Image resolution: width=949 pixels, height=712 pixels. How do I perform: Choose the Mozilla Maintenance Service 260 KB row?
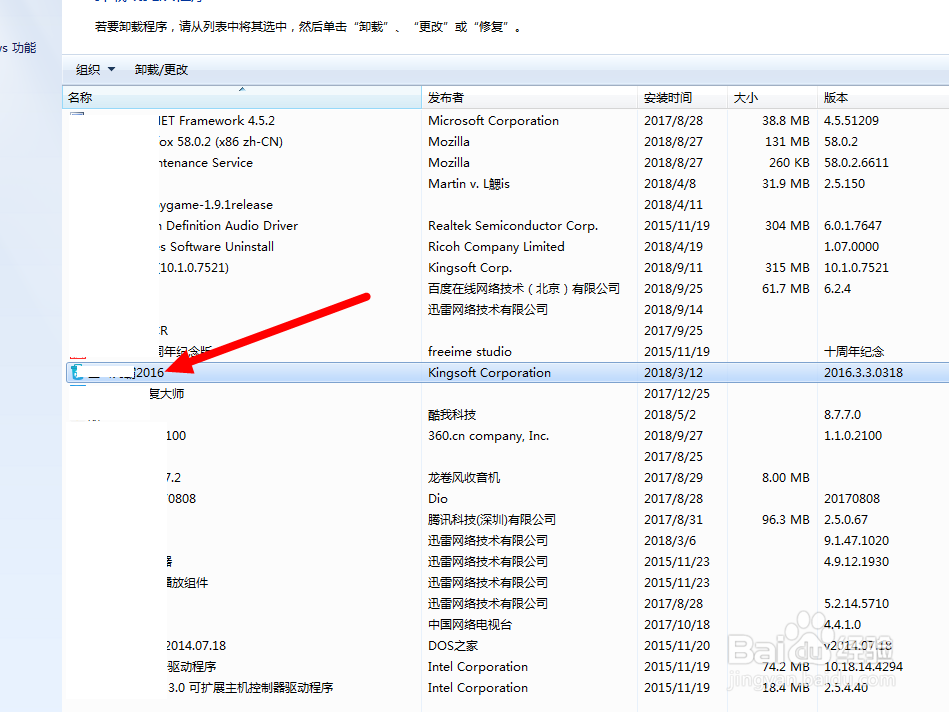click(x=507, y=163)
